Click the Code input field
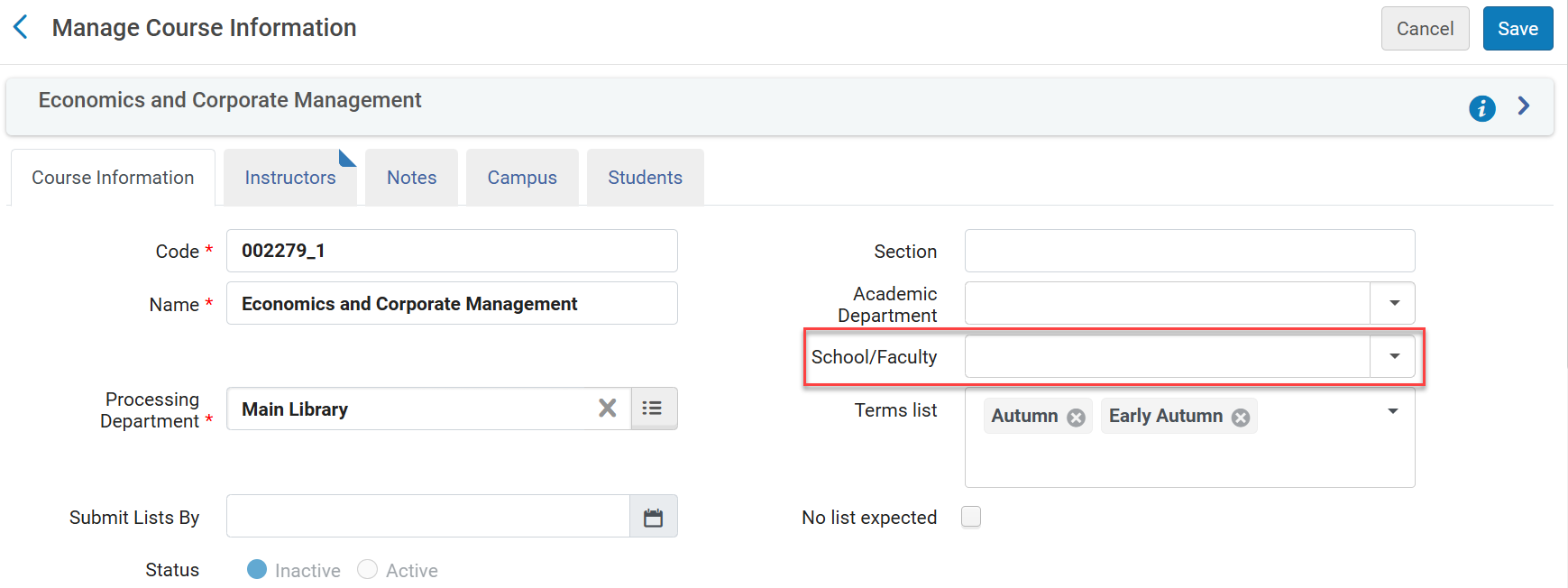The width and height of the screenshot is (1568, 588). [x=452, y=251]
